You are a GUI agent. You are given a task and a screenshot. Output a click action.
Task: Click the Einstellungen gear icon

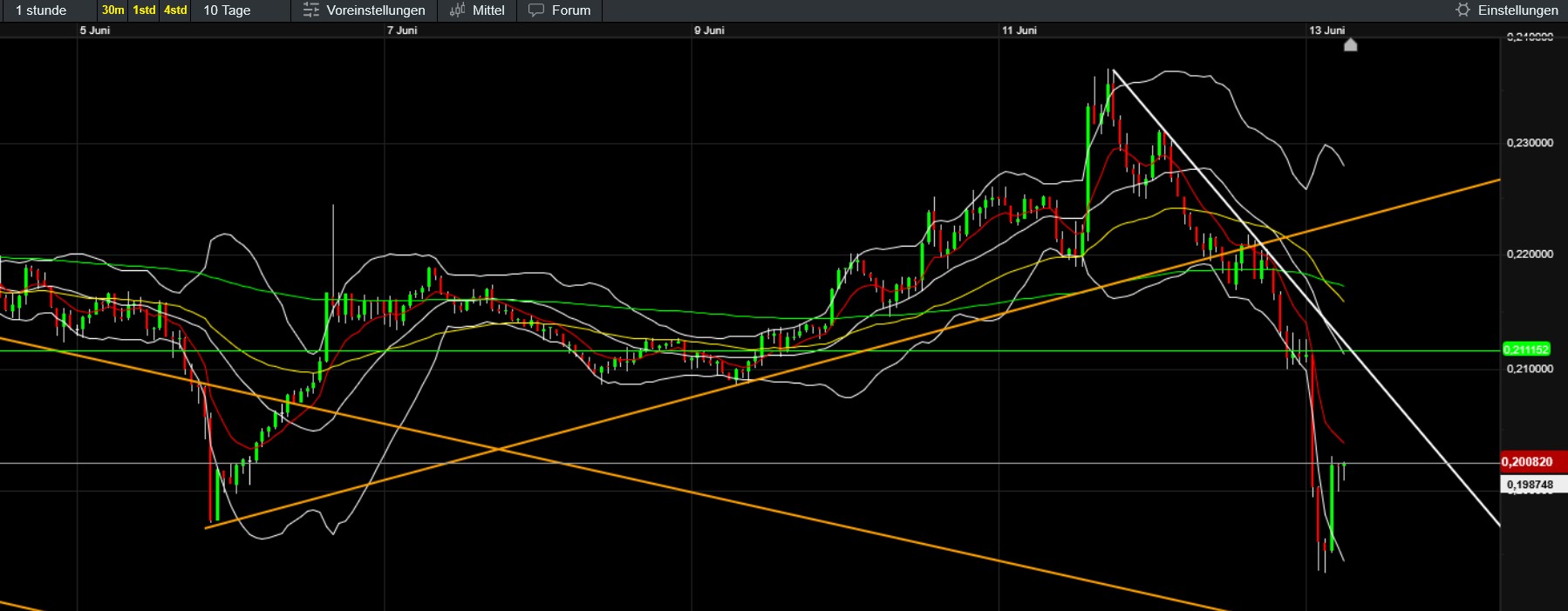pos(1462,10)
